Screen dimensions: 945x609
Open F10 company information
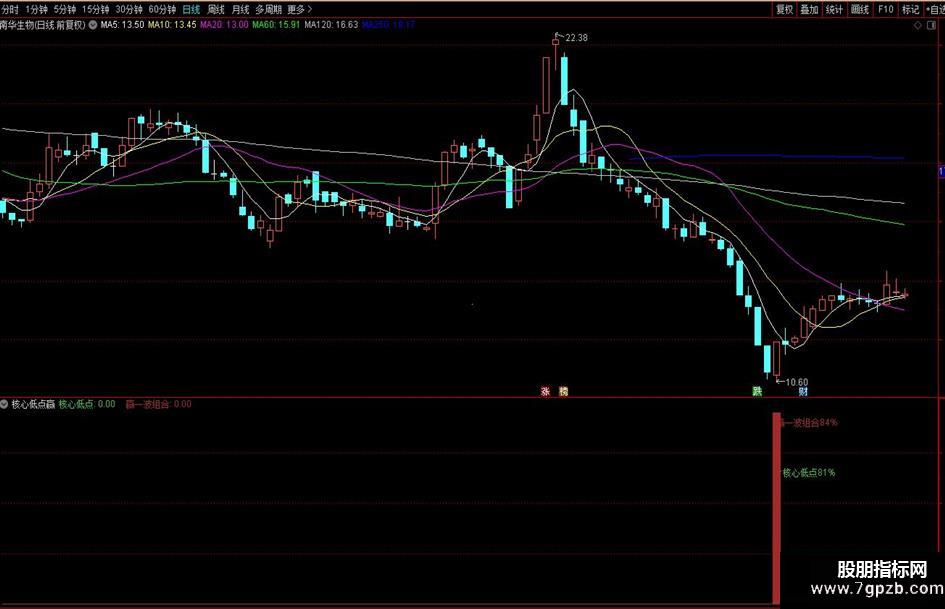pyautogui.click(x=885, y=9)
